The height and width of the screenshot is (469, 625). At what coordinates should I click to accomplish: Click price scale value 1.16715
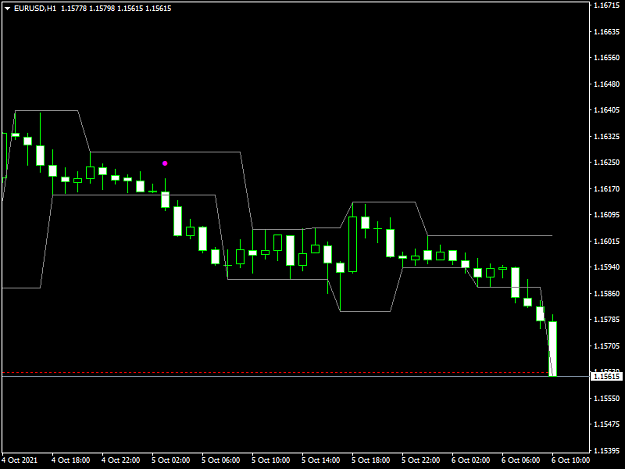tap(607, 5)
